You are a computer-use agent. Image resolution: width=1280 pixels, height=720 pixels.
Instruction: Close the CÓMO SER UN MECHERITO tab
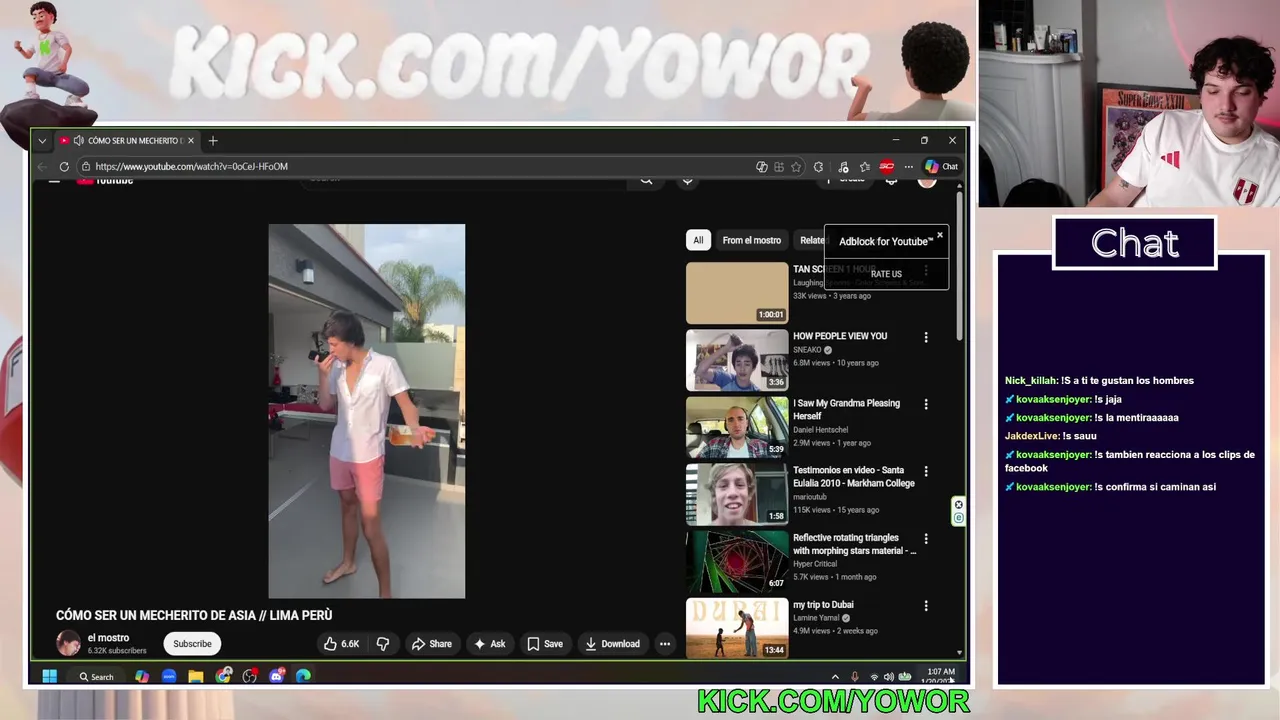pos(190,141)
